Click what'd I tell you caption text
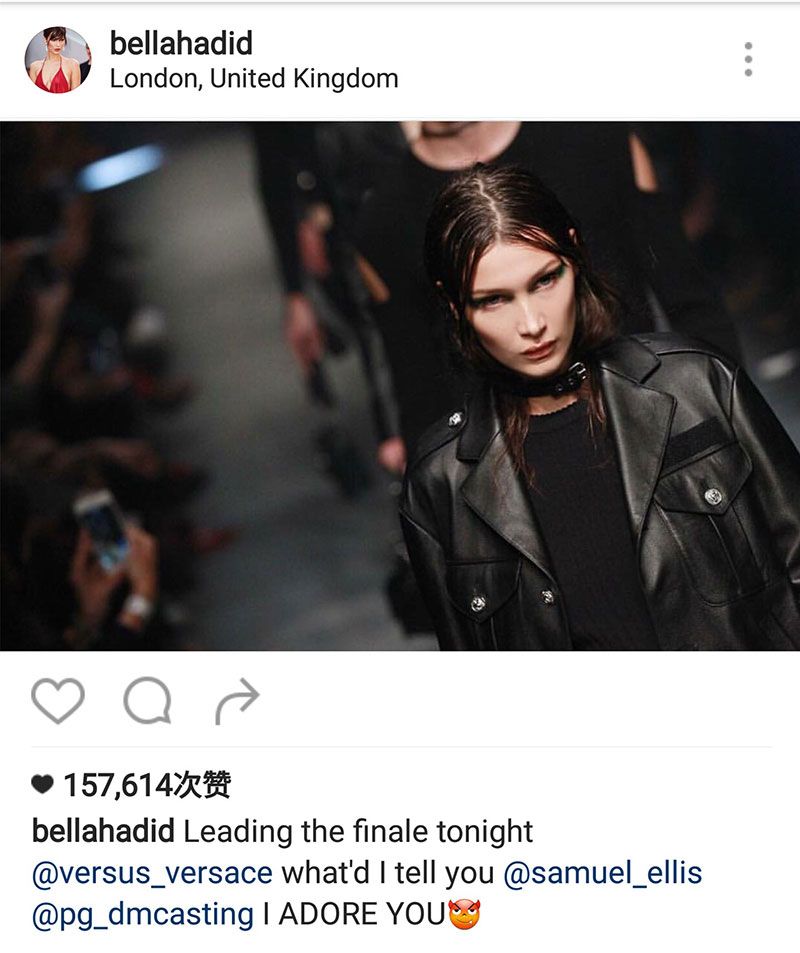Image resolution: width=800 pixels, height=953 pixels. 388,873
